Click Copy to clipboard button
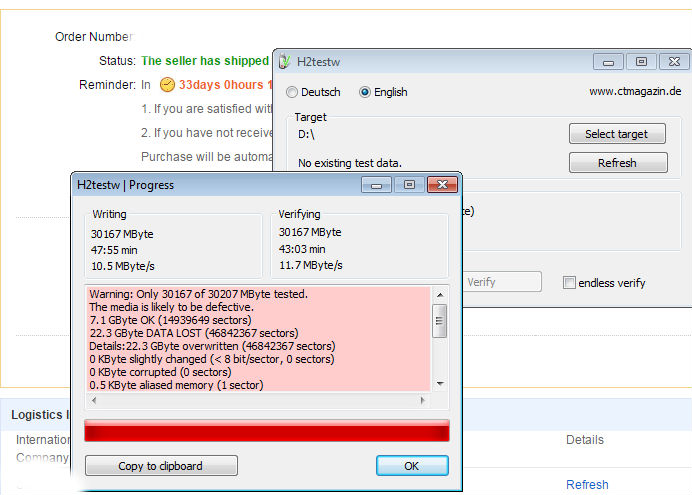This screenshot has width=692, height=495. 161,466
